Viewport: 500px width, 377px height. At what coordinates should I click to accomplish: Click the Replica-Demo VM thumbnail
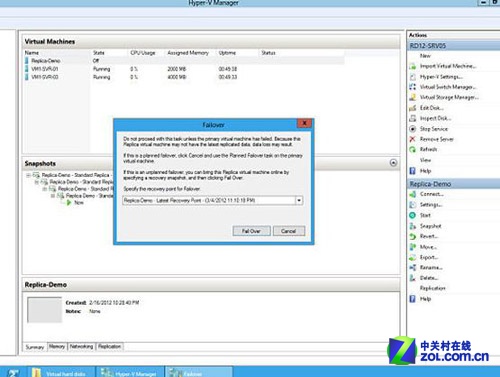pyautogui.click(x=45, y=310)
